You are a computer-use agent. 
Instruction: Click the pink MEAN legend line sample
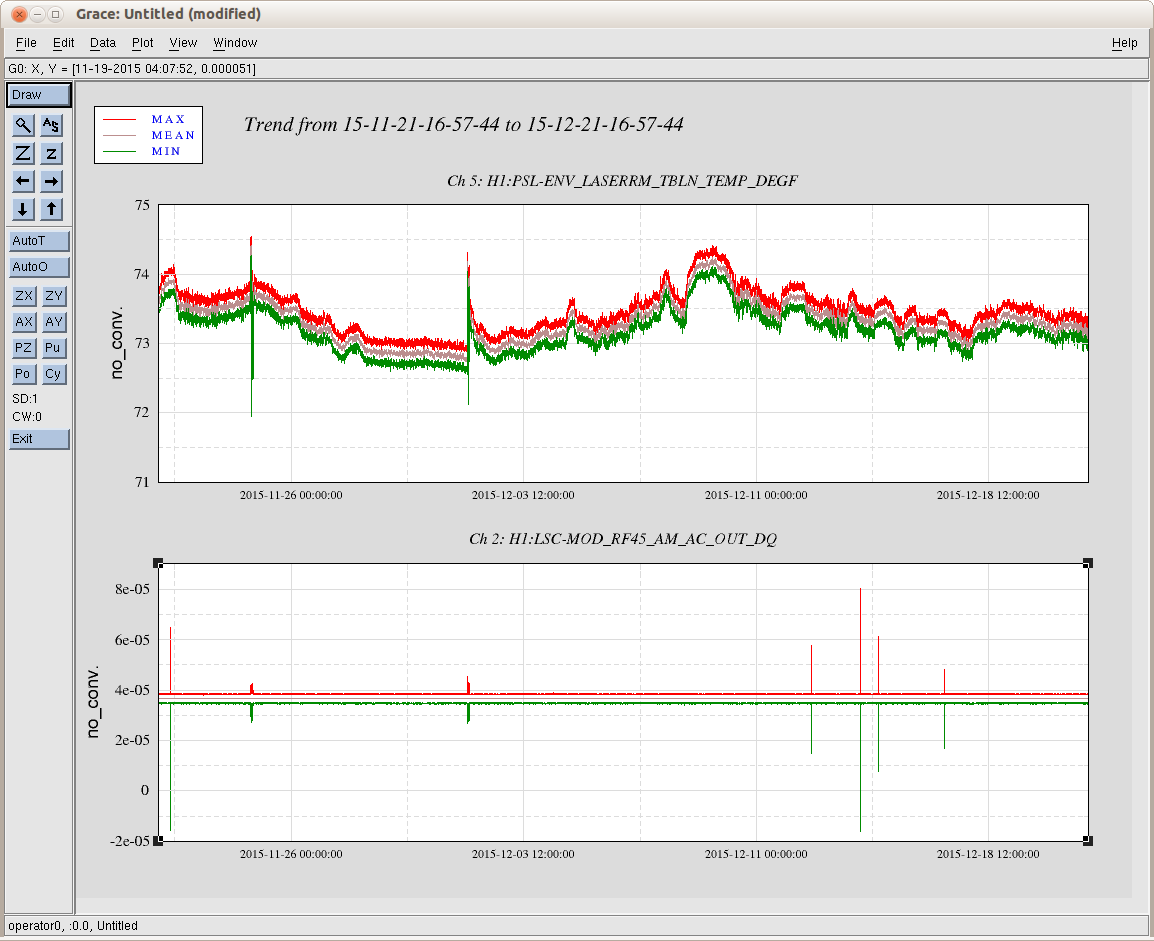click(120, 135)
